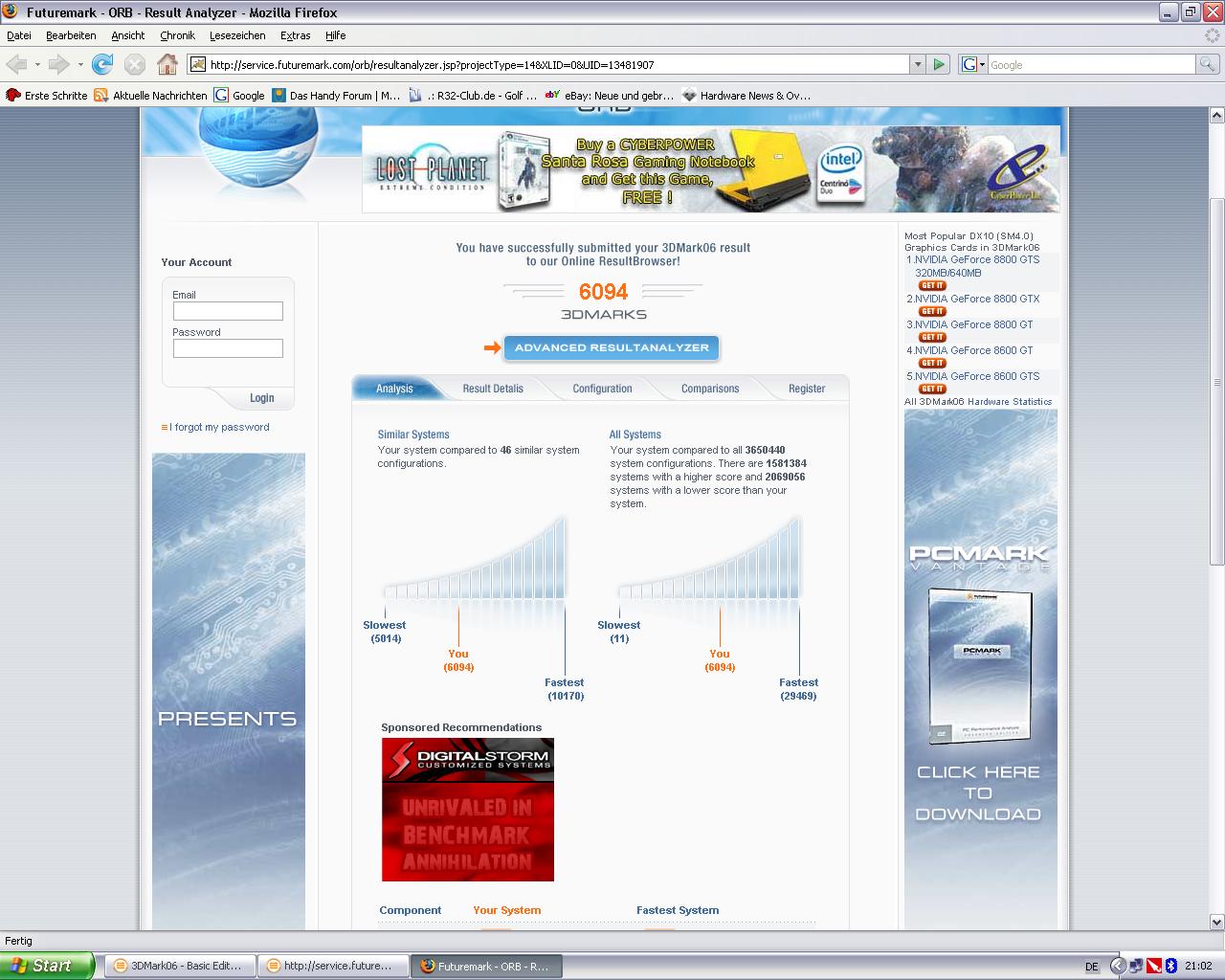1225x980 pixels.
Task: Switch to the Analysis tab
Action: coord(394,389)
